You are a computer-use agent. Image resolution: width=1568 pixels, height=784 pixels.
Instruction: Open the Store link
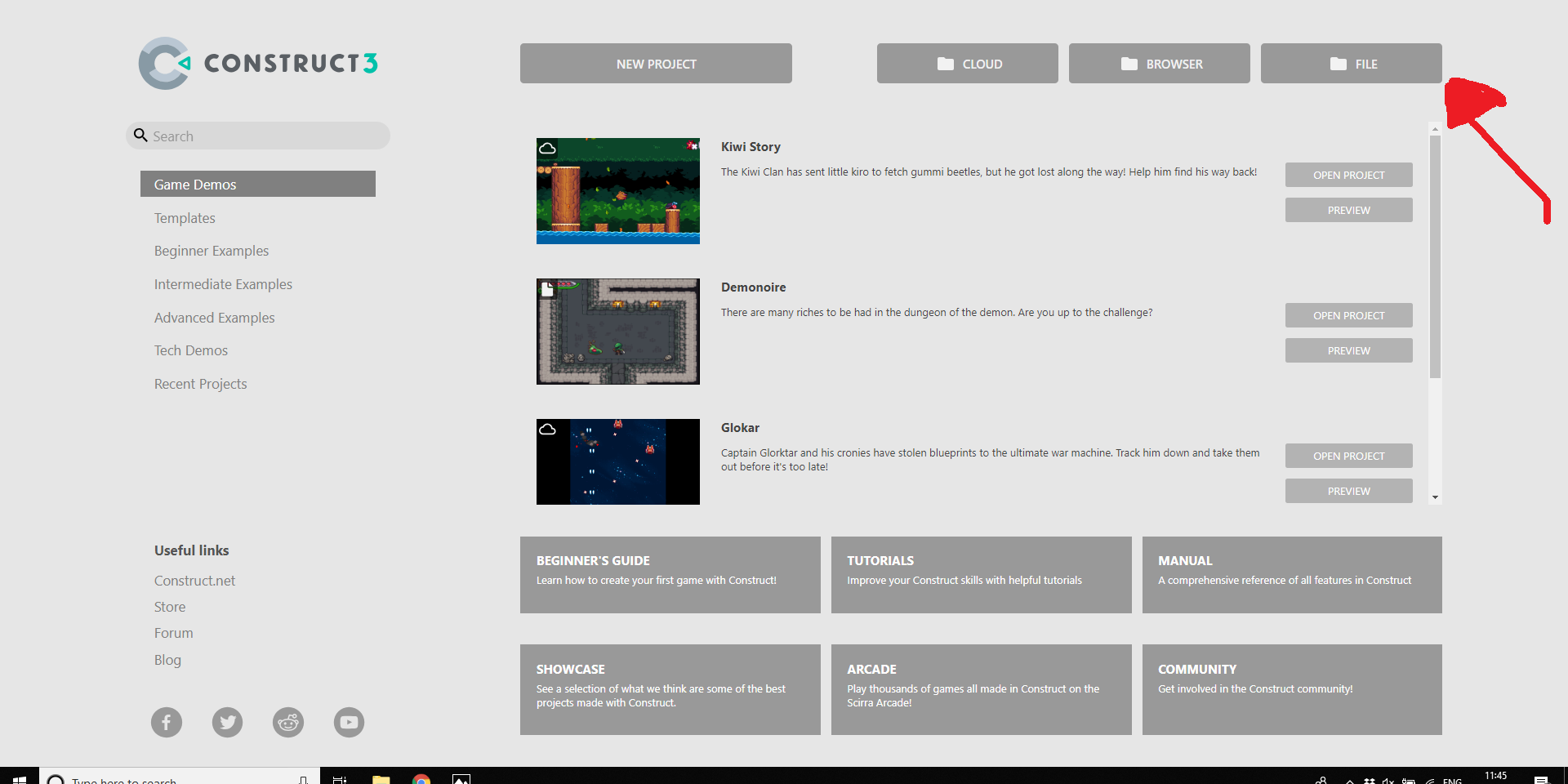[x=170, y=607]
